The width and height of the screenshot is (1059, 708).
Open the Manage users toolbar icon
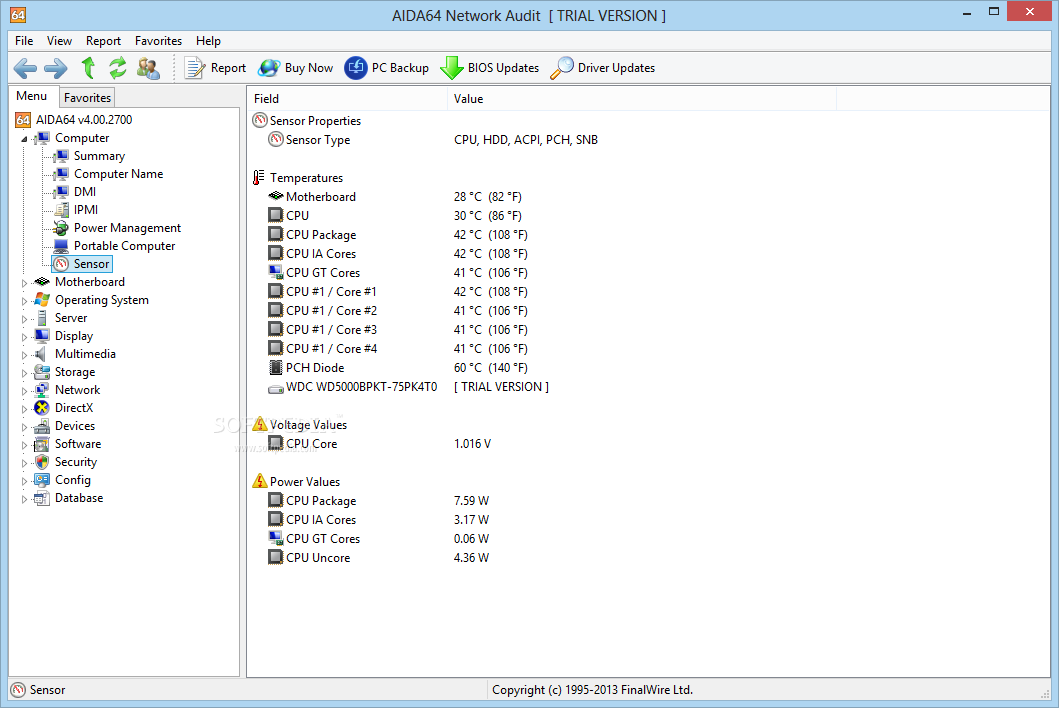(x=148, y=68)
